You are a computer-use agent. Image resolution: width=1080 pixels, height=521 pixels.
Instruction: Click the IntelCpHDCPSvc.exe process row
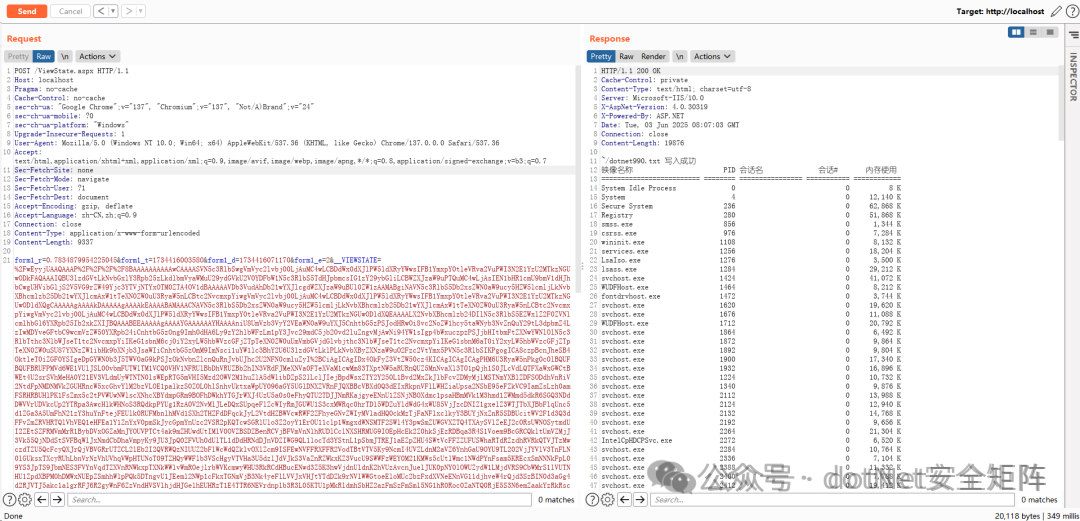tap(751, 440)
